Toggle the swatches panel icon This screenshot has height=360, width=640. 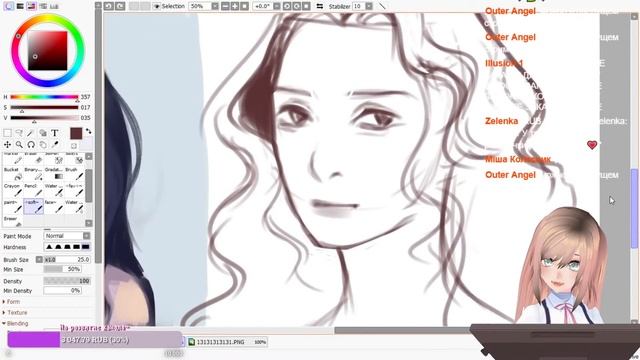click(54, 6)
